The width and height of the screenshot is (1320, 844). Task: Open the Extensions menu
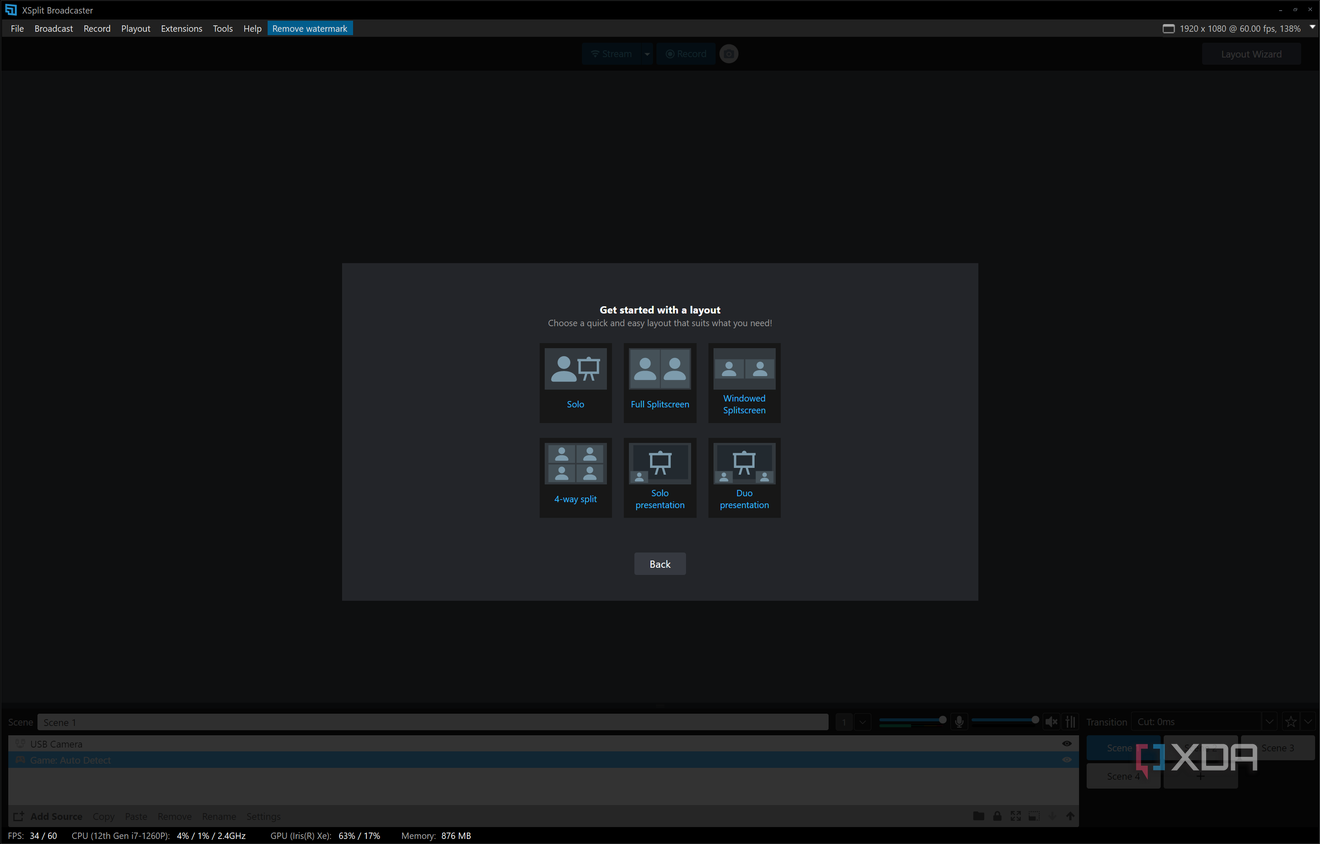pos(182,29)
